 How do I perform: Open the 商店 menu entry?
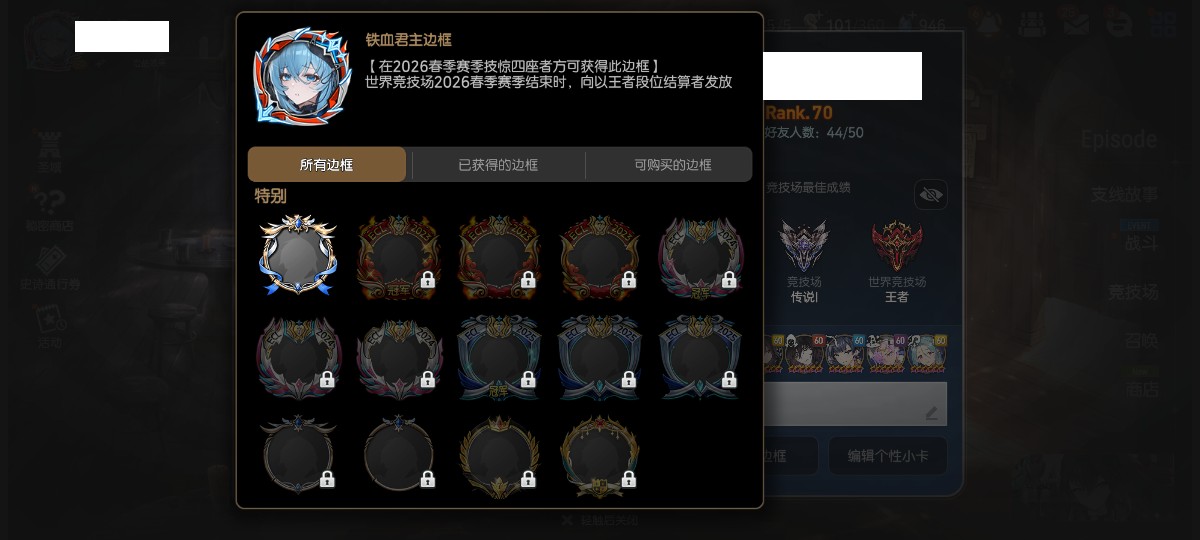click(1142, 388)
